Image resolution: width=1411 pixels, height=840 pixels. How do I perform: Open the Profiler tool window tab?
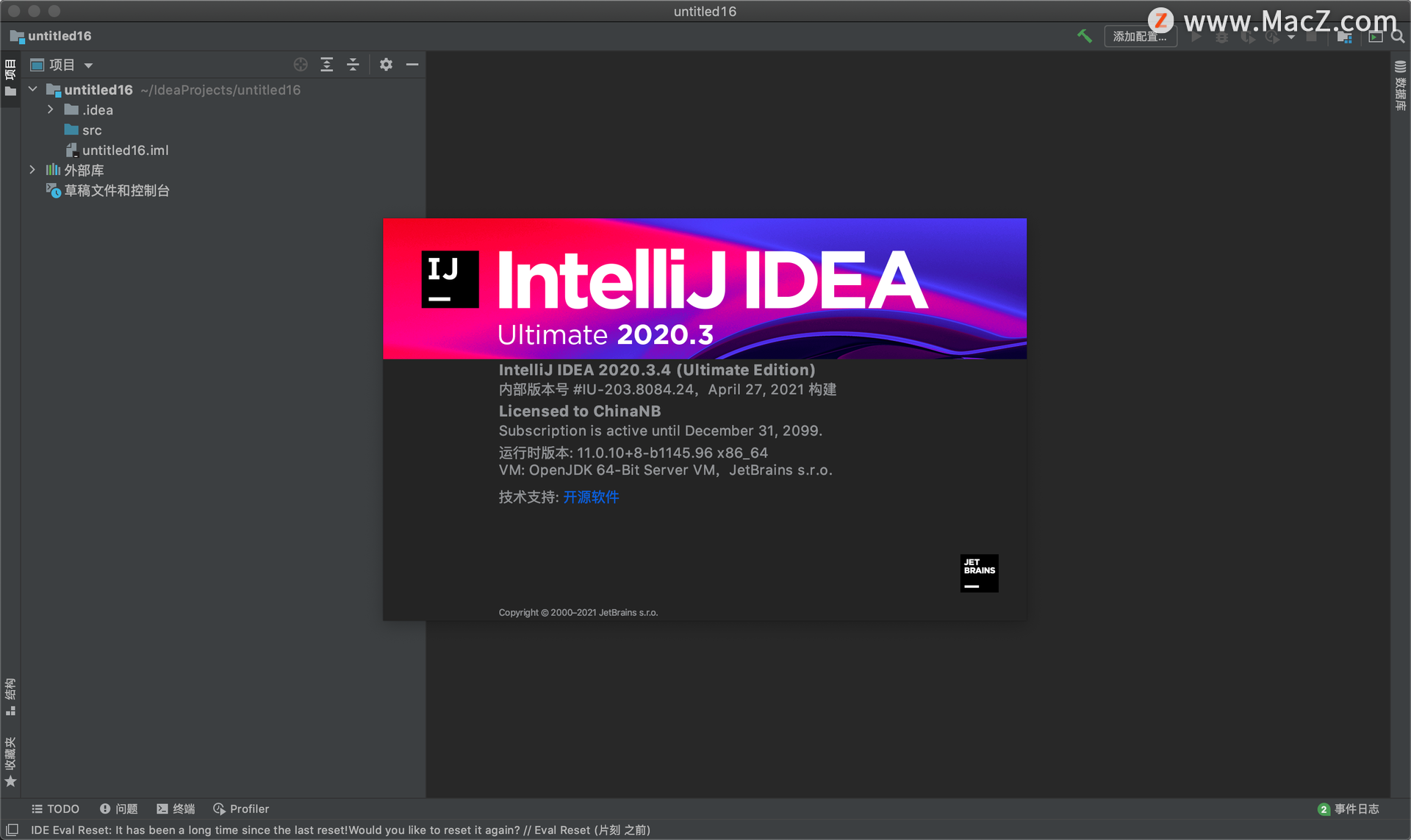coord(241,808)
